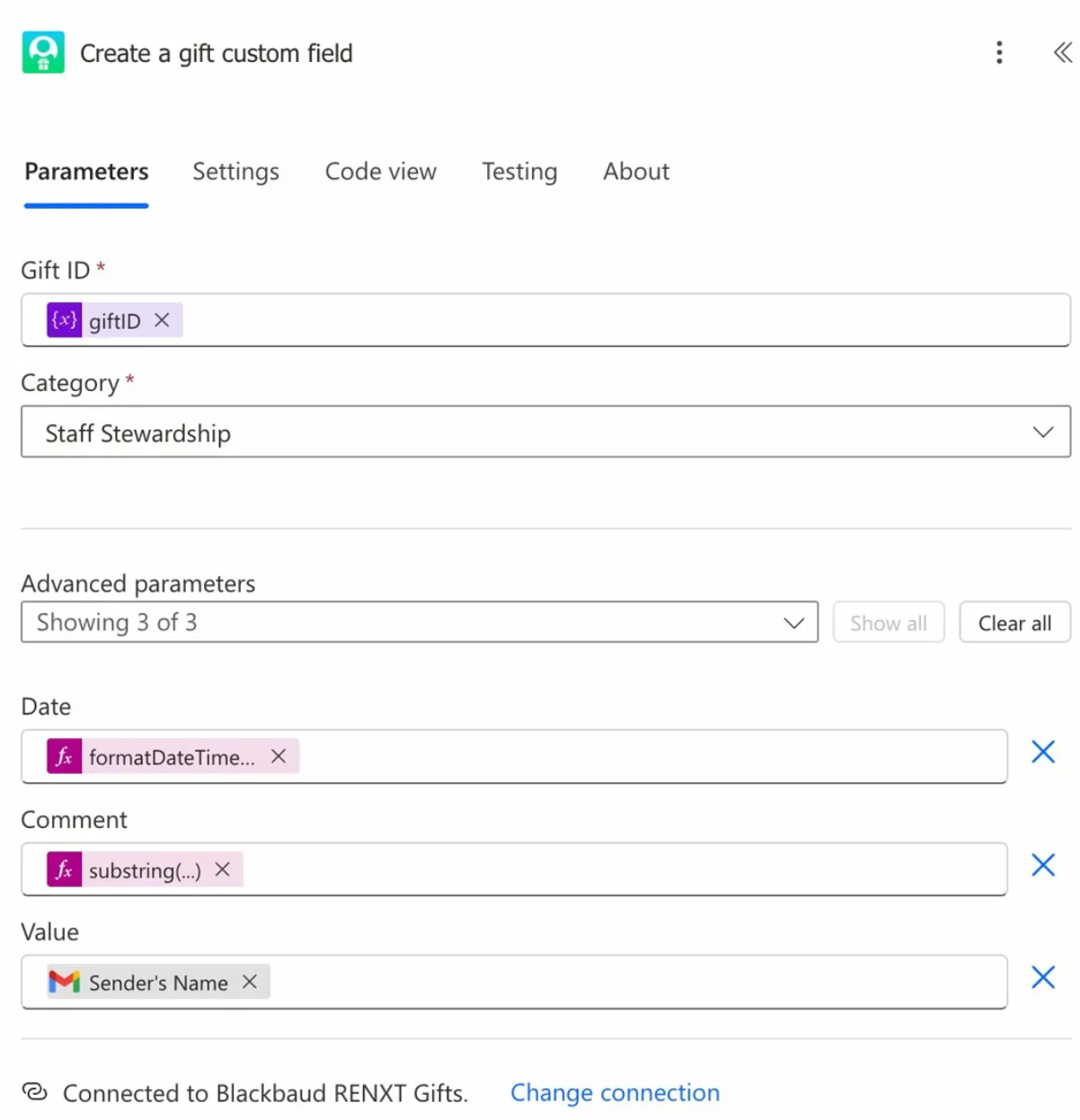Image resolution: width=1080 pixels, height=1120 pixels.
Task: Click the Clear all button
Action: click(x=1014, y=623)
